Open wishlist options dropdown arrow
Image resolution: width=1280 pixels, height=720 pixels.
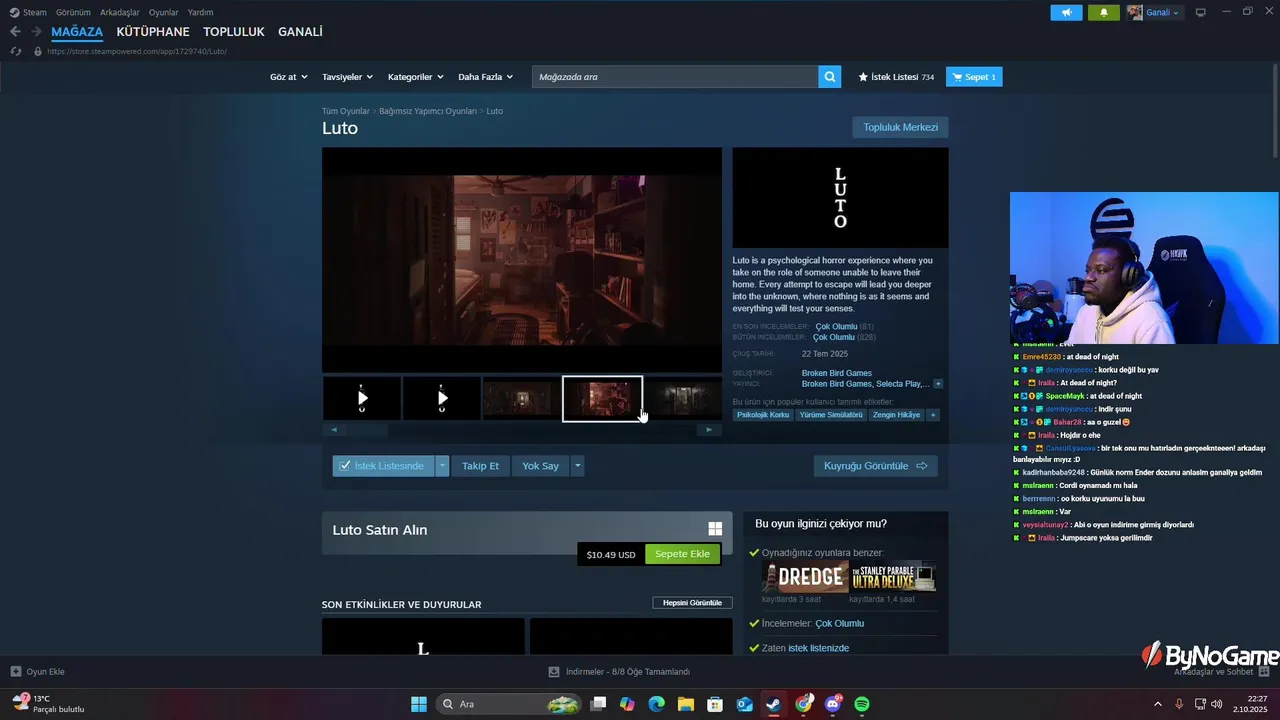[442, 466]
